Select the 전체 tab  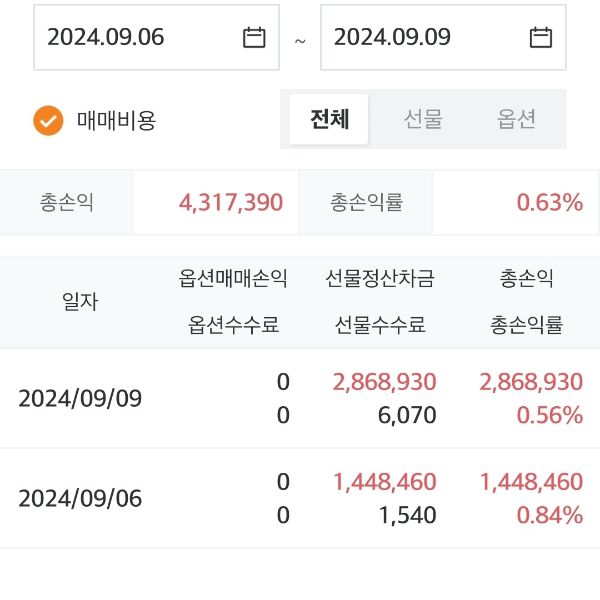point(329,120)
